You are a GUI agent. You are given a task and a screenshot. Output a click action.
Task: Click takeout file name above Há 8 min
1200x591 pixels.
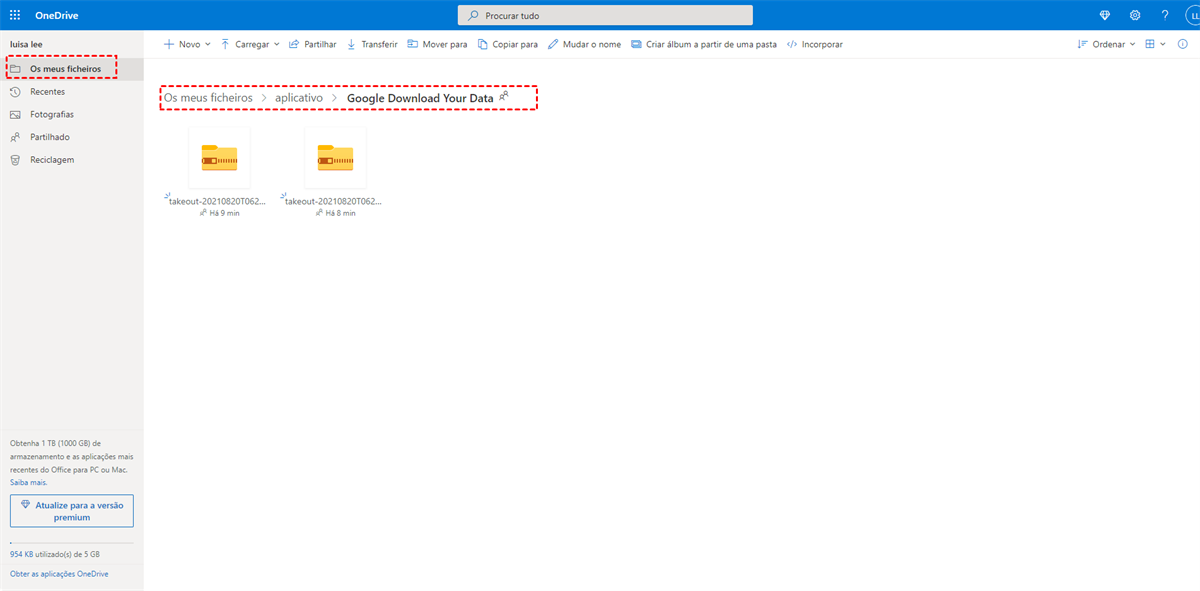(x=333, y=201)
